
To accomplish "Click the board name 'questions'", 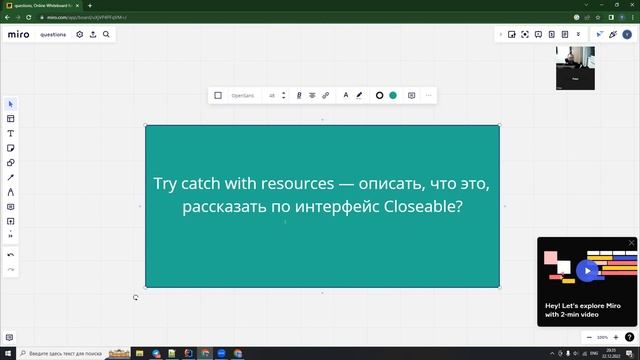I will pos(53,35).
